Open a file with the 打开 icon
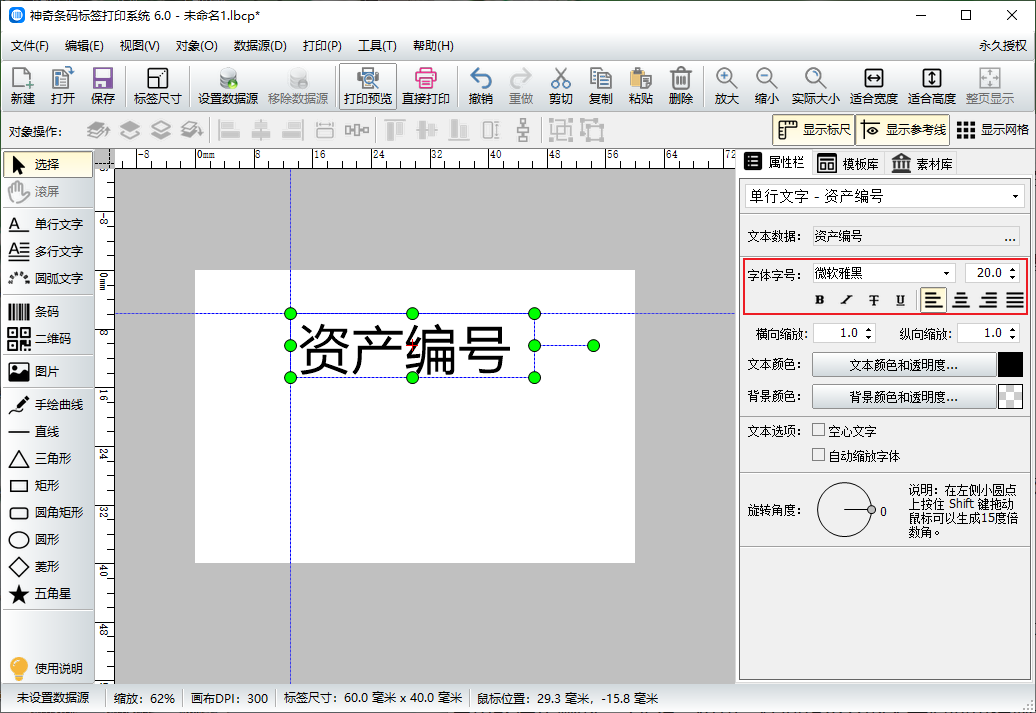The image size is (1036, 713). [x=63, y=86]
